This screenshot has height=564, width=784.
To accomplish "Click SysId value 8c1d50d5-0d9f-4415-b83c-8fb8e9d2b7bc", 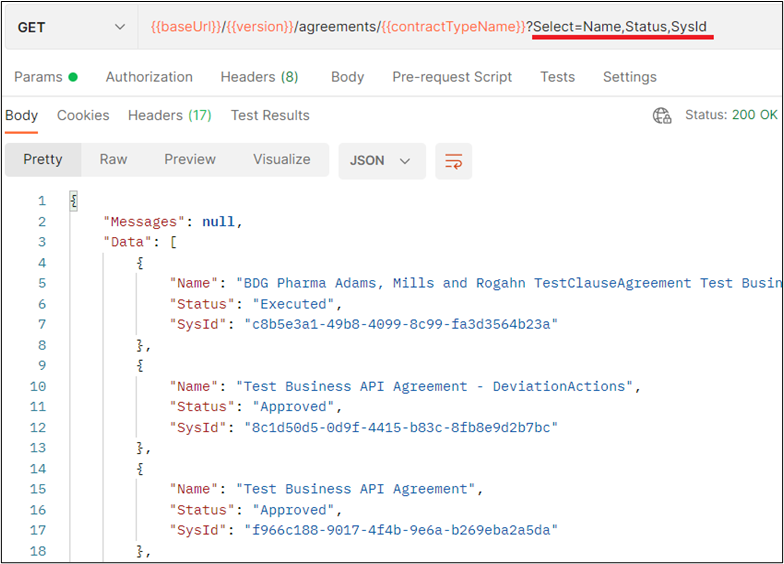I will pos(401,428).
